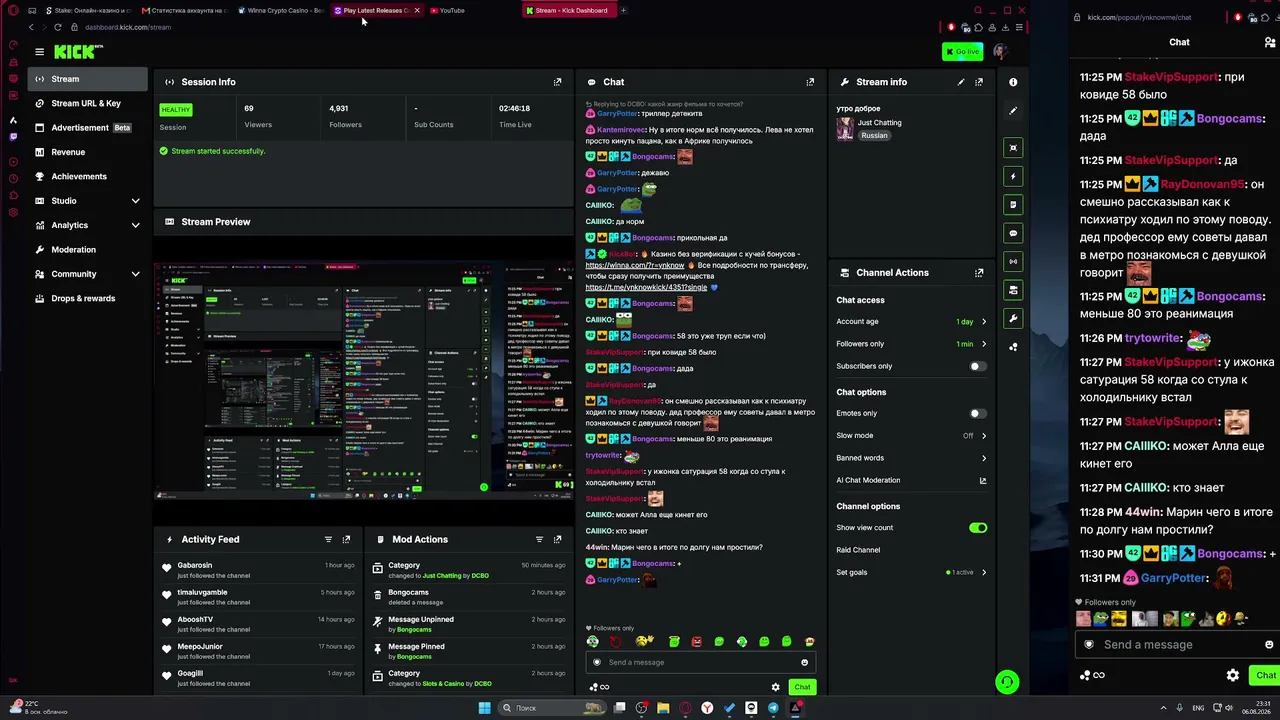Open the winna.com link in chat
The image size is (1280, 720).
click(x=635, y=265)
